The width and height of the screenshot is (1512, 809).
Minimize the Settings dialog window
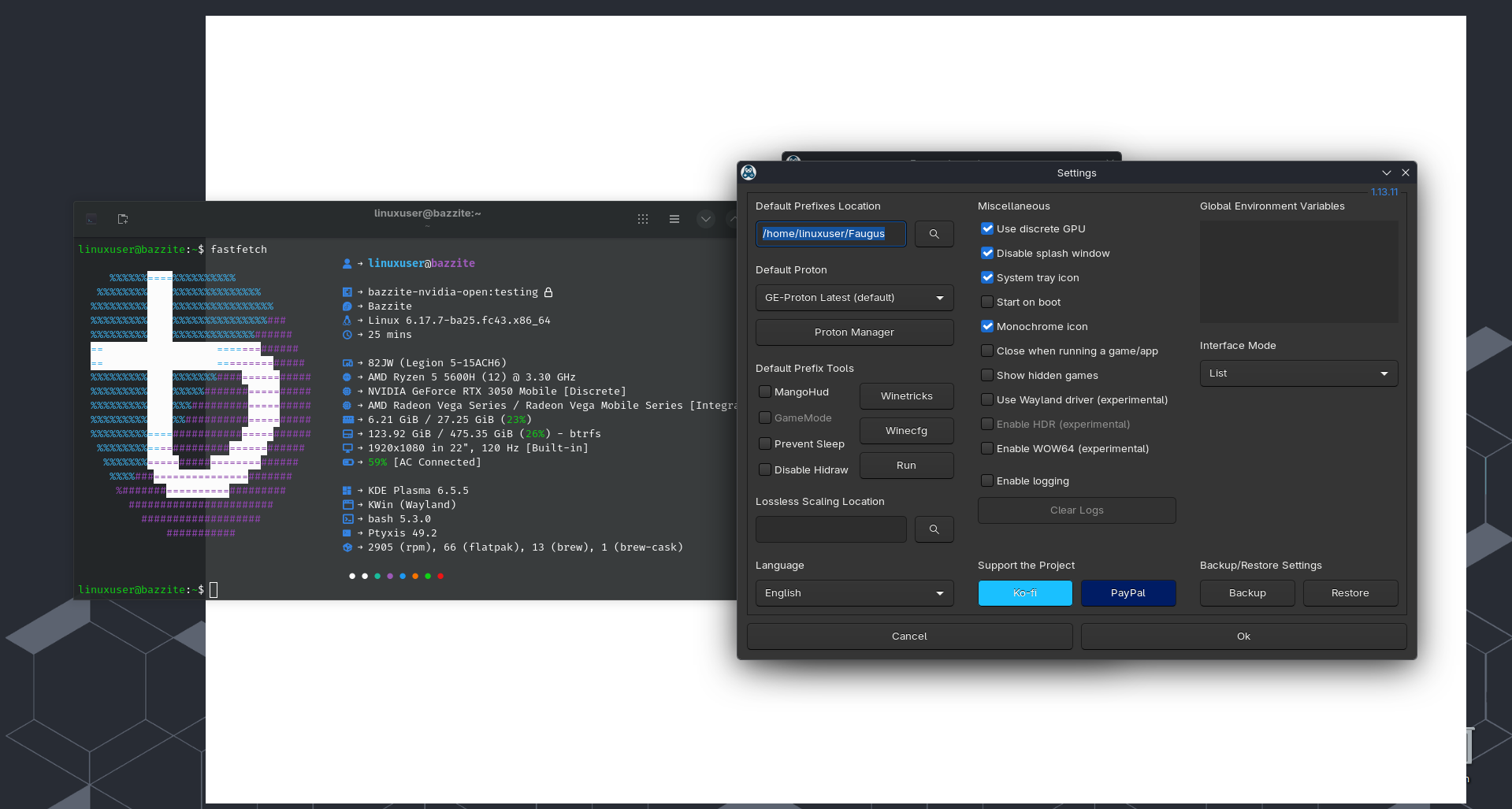click(1387, 173)
